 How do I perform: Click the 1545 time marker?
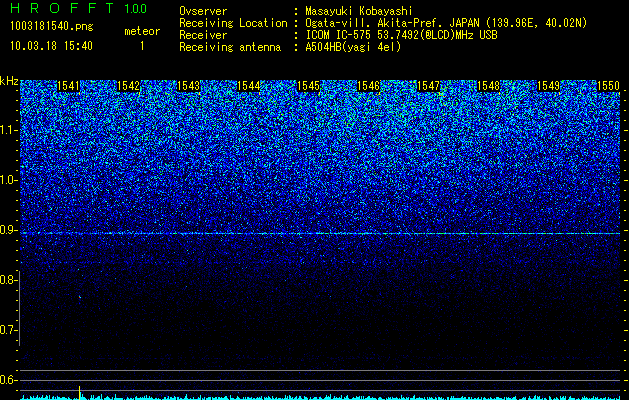(308, 86)
